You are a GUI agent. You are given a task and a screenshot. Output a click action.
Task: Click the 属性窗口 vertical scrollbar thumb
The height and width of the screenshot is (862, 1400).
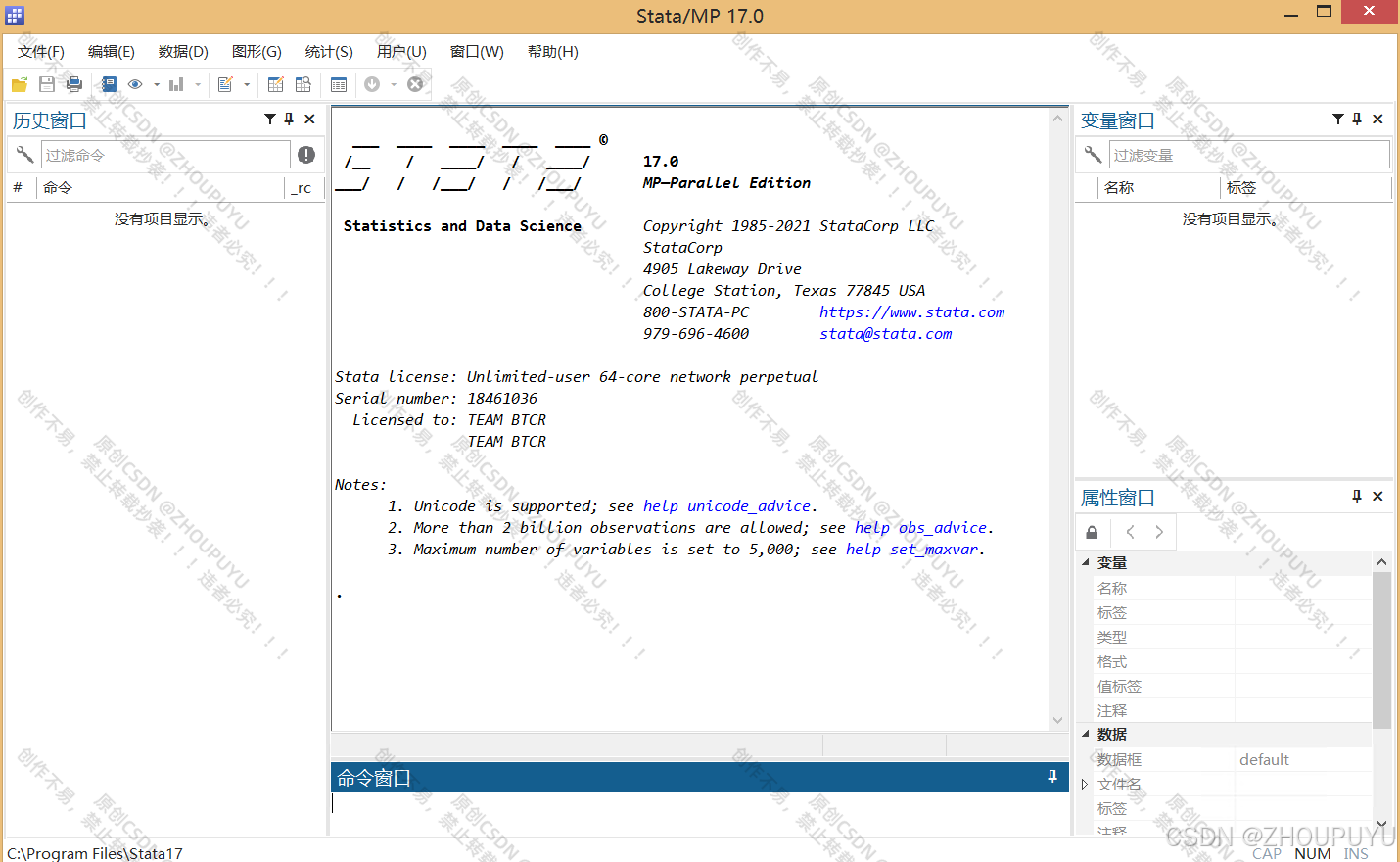click(x=1381, y=650)
